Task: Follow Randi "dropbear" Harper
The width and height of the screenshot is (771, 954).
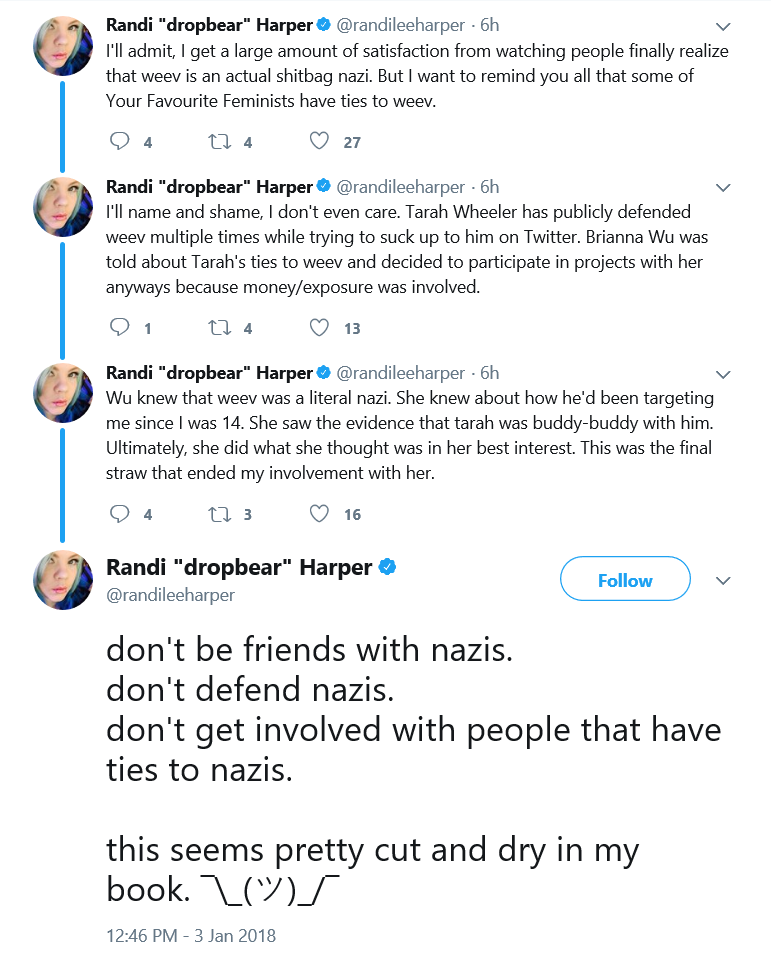Action: [x=625, y=579]
